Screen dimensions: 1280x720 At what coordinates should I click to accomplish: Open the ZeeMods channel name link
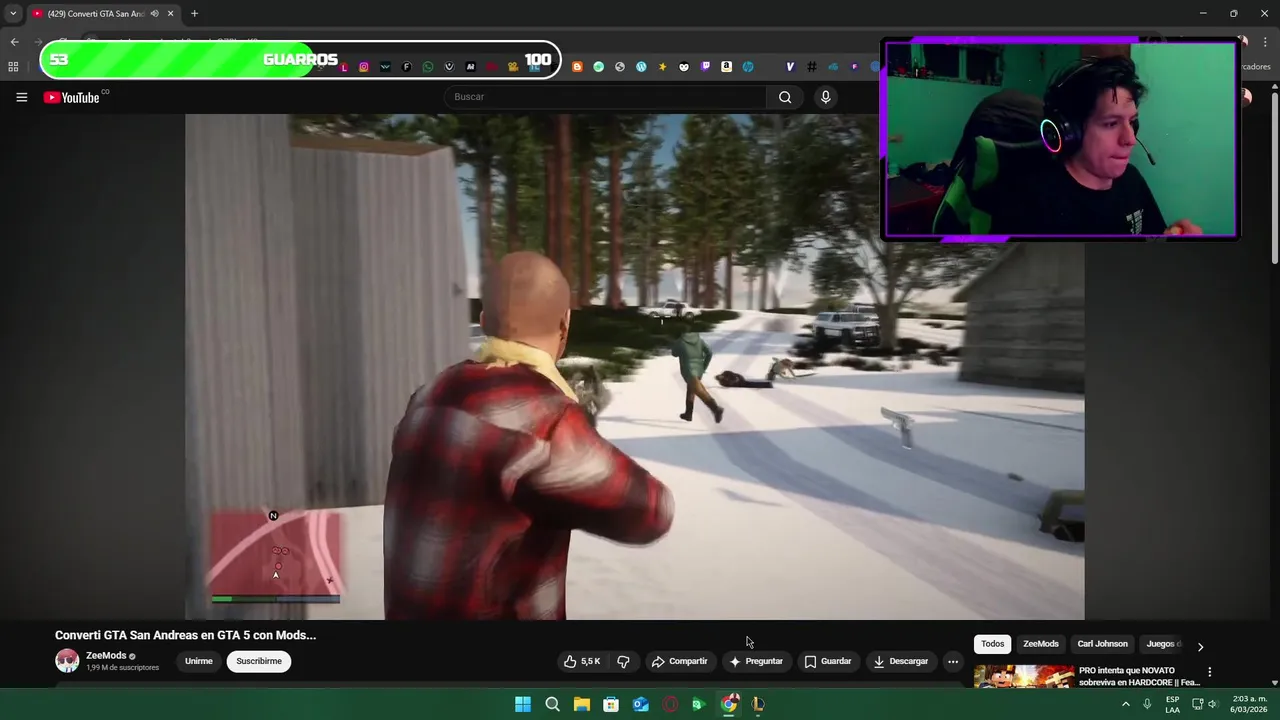tap(106, 656)
